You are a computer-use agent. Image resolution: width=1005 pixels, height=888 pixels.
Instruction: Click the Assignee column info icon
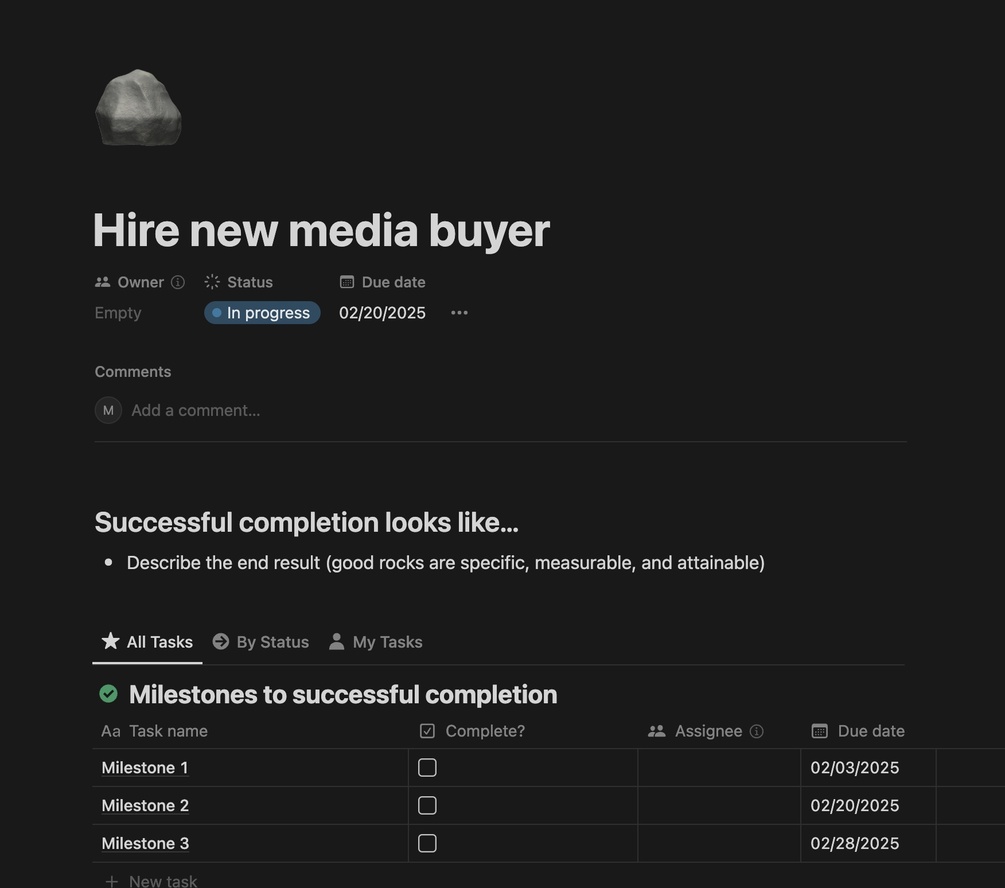tap(756, 731)
